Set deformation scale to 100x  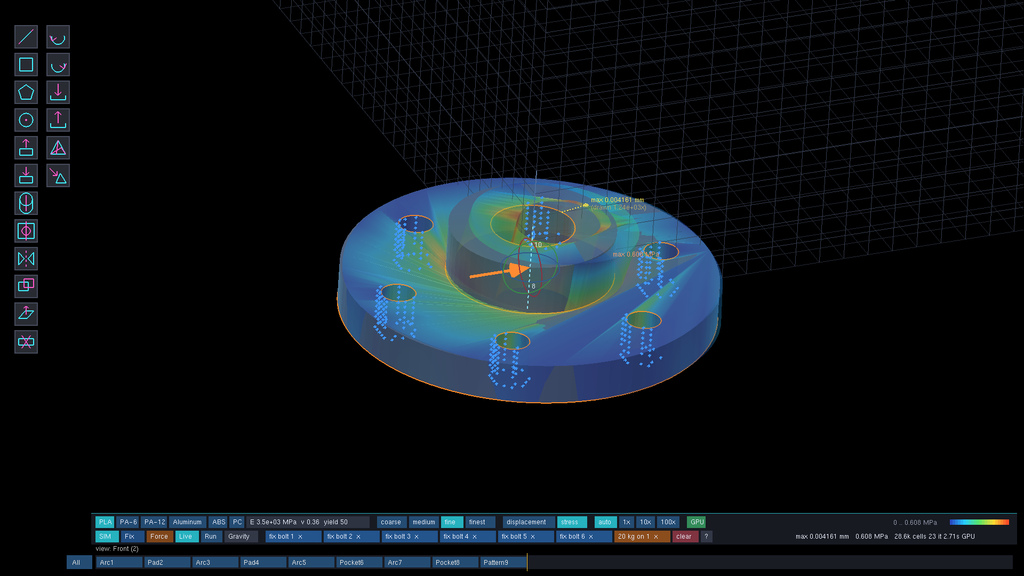pyautogui.click(x=668, y=522)
